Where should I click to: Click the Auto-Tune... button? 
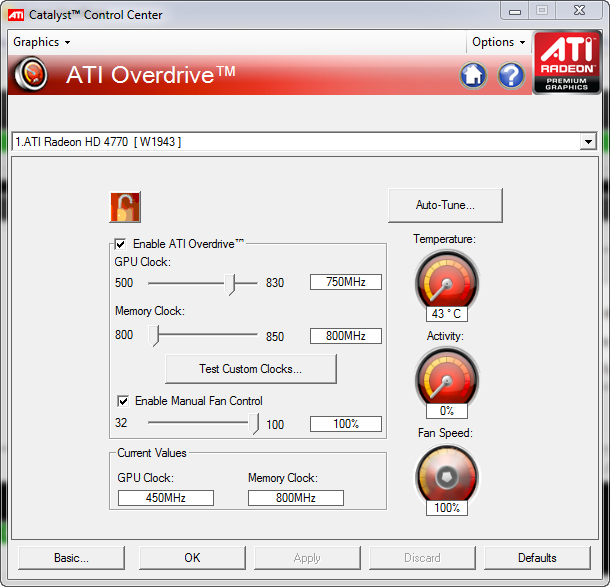pos(445,205)
